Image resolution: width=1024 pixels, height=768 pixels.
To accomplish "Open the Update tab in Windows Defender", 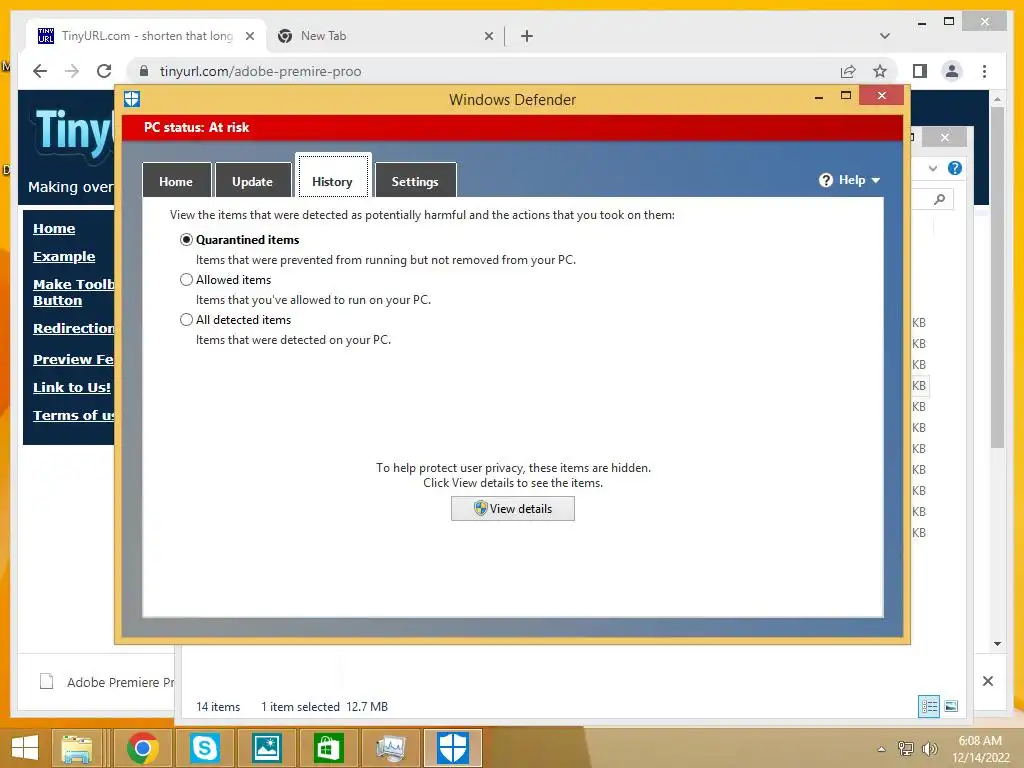I will [253, 181].
